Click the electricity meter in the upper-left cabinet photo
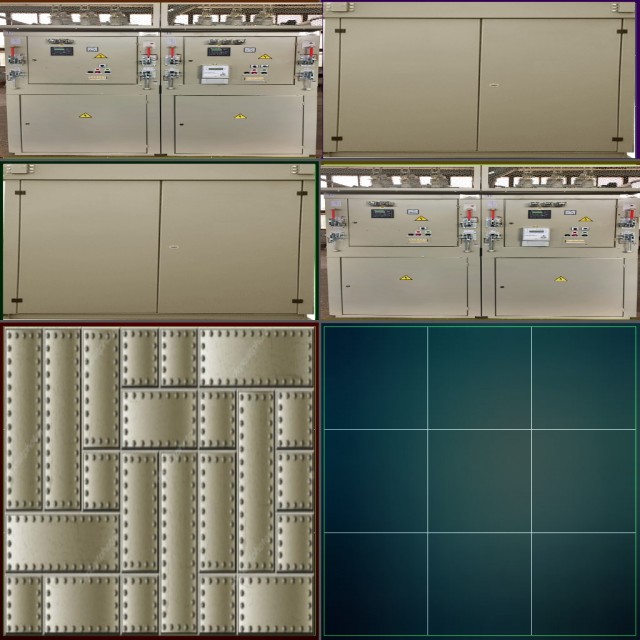This screenshot has width=640, height=640. pos(215,74)
